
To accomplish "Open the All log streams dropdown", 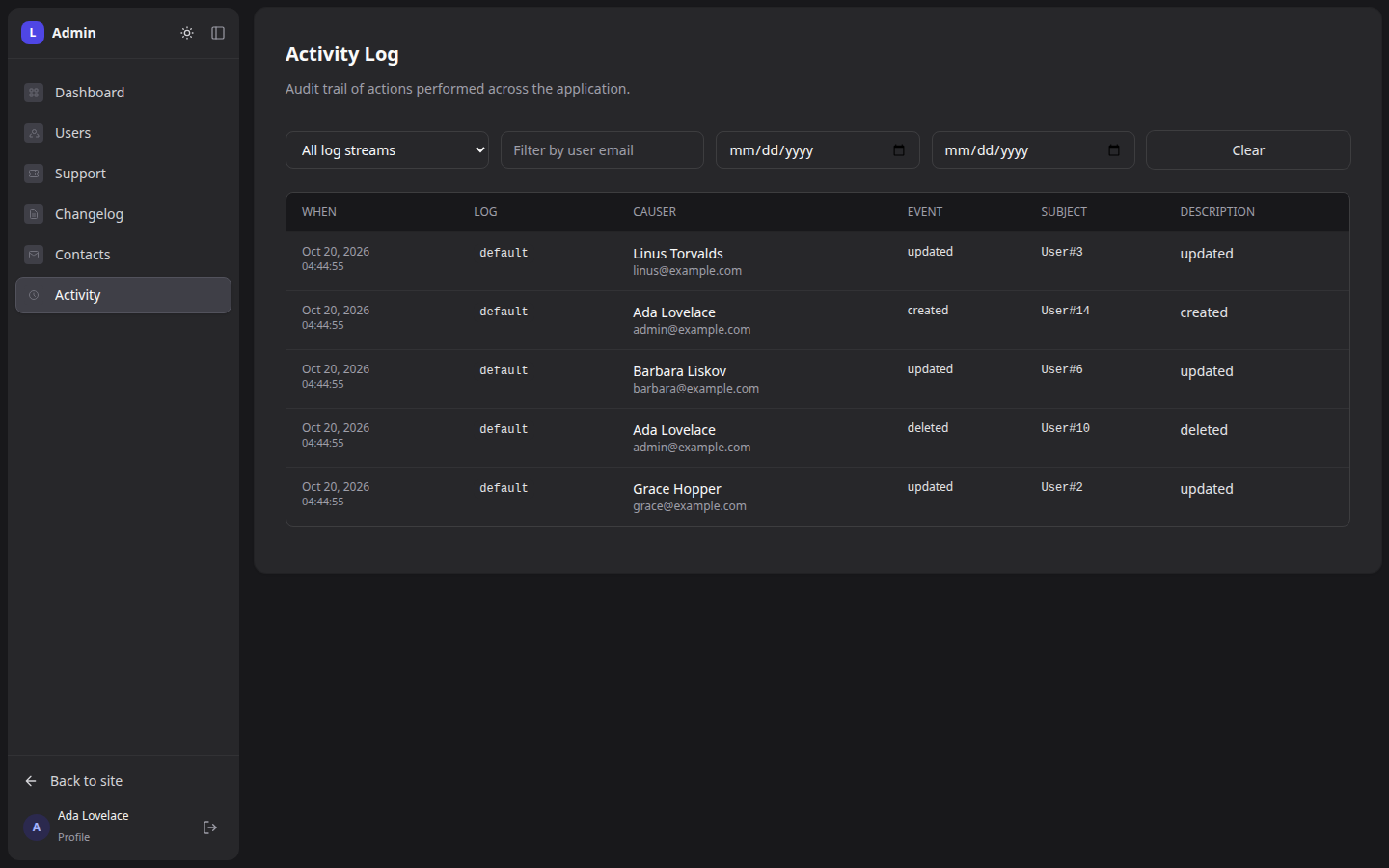I will [387, 150].
